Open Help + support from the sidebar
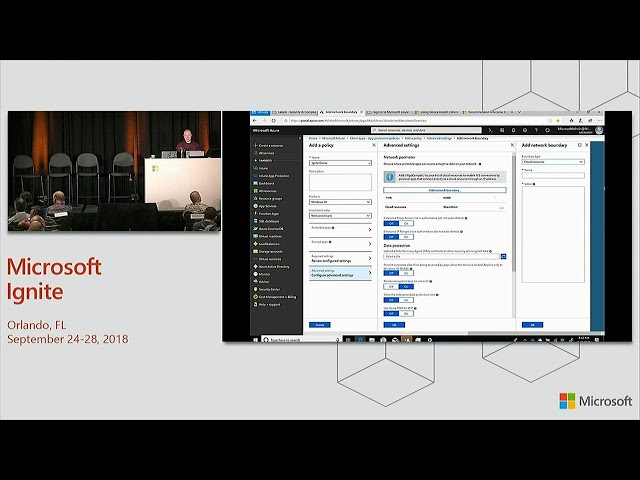 [x=267, y=304]
